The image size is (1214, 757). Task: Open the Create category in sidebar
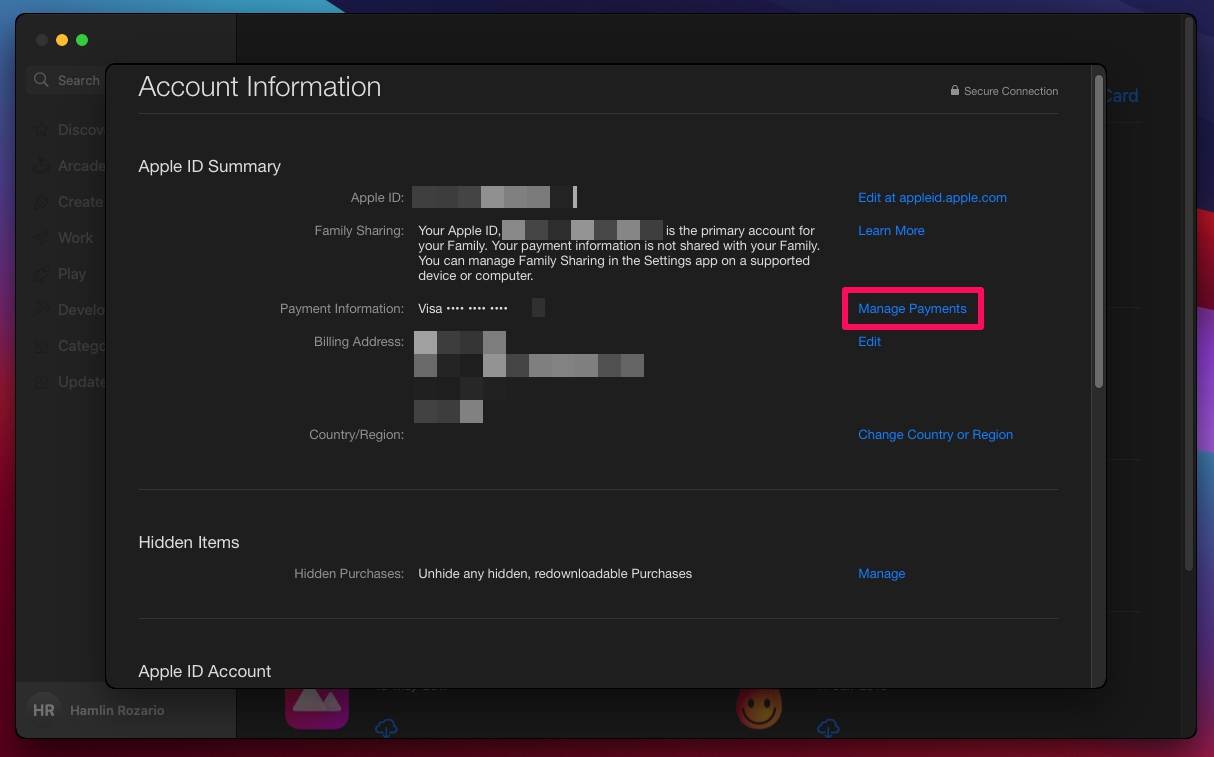pyautogui.click(x=67, y=202)
